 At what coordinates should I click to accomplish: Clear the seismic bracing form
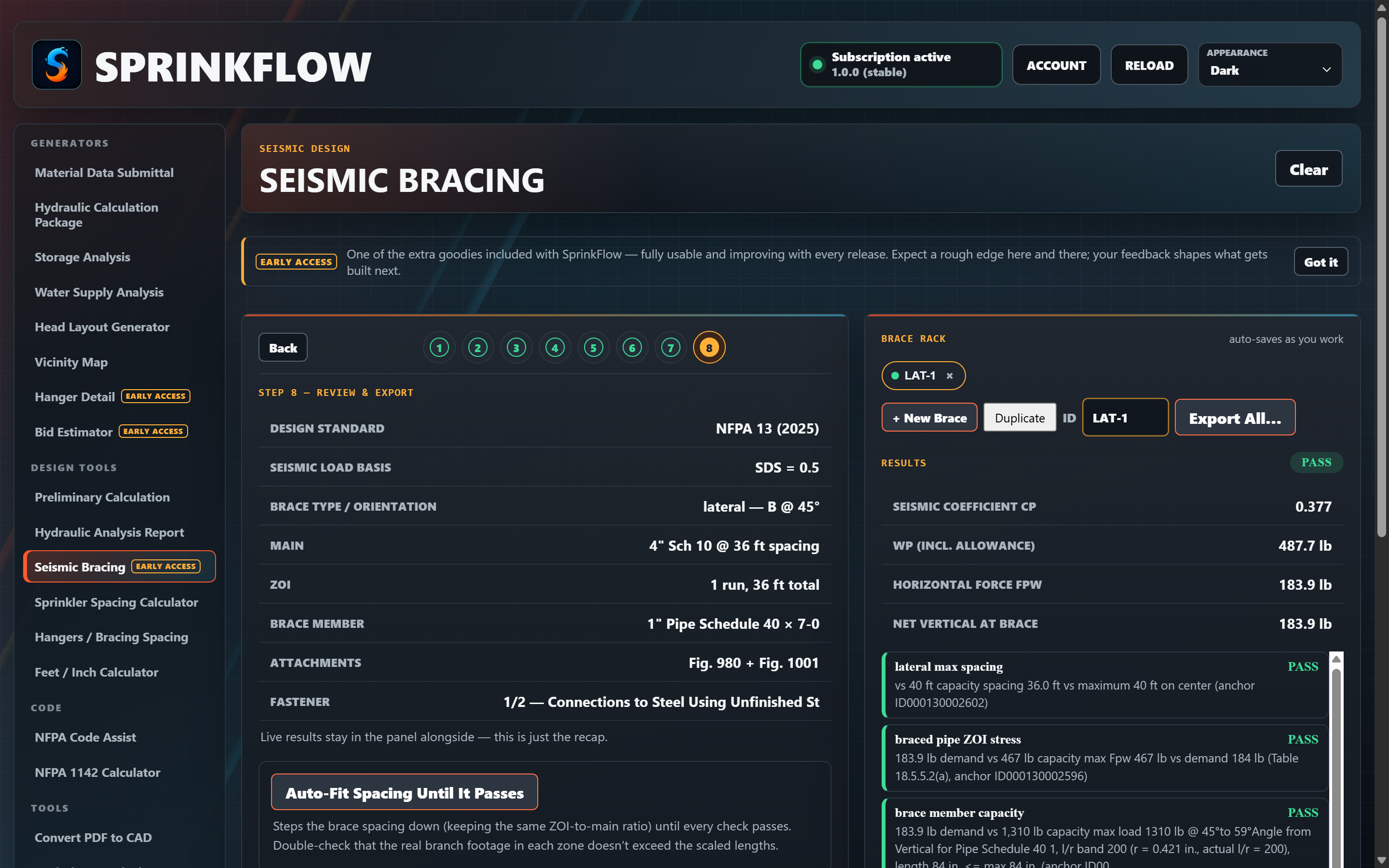coord(1308,169)
